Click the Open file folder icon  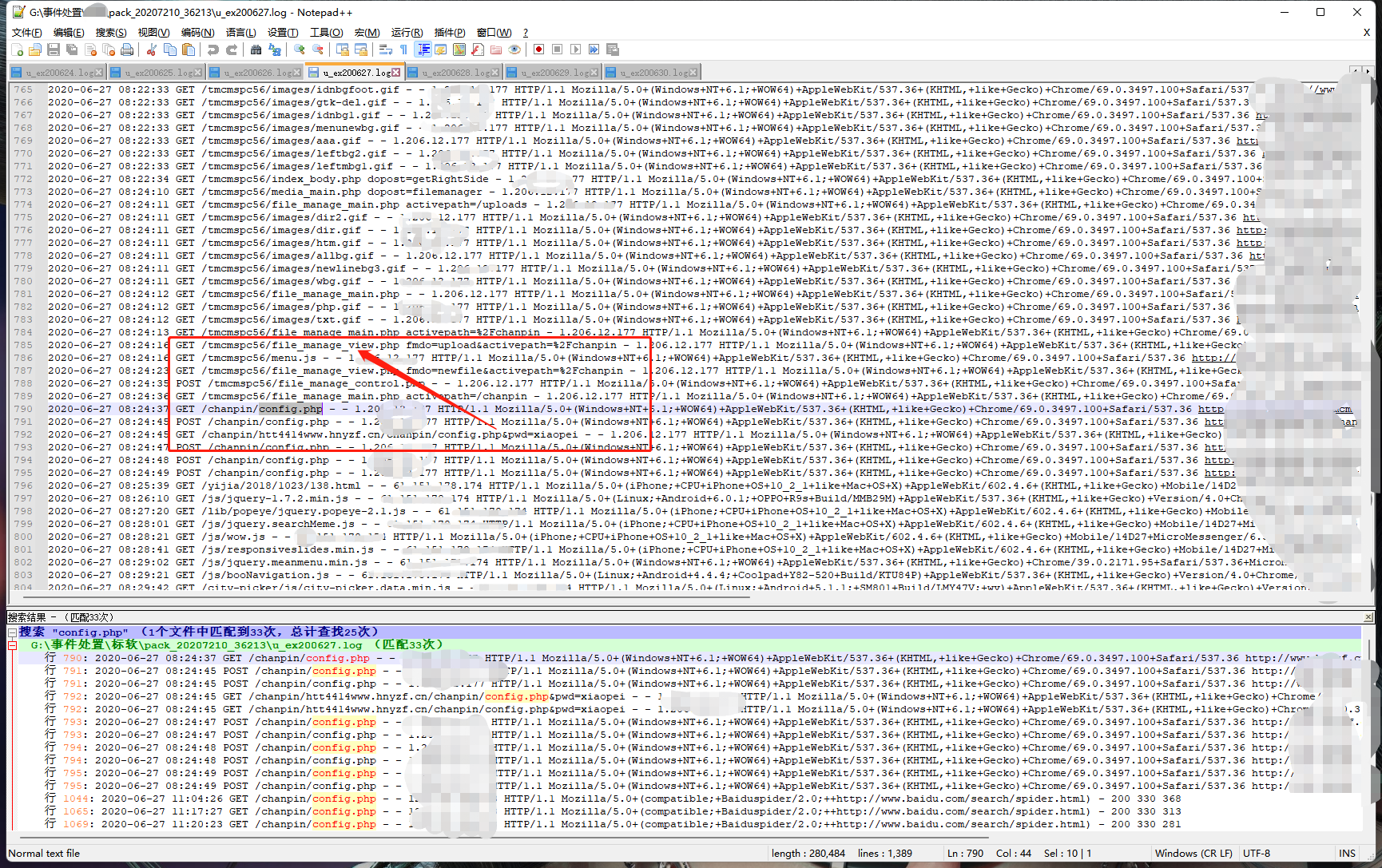coord(35,50)
